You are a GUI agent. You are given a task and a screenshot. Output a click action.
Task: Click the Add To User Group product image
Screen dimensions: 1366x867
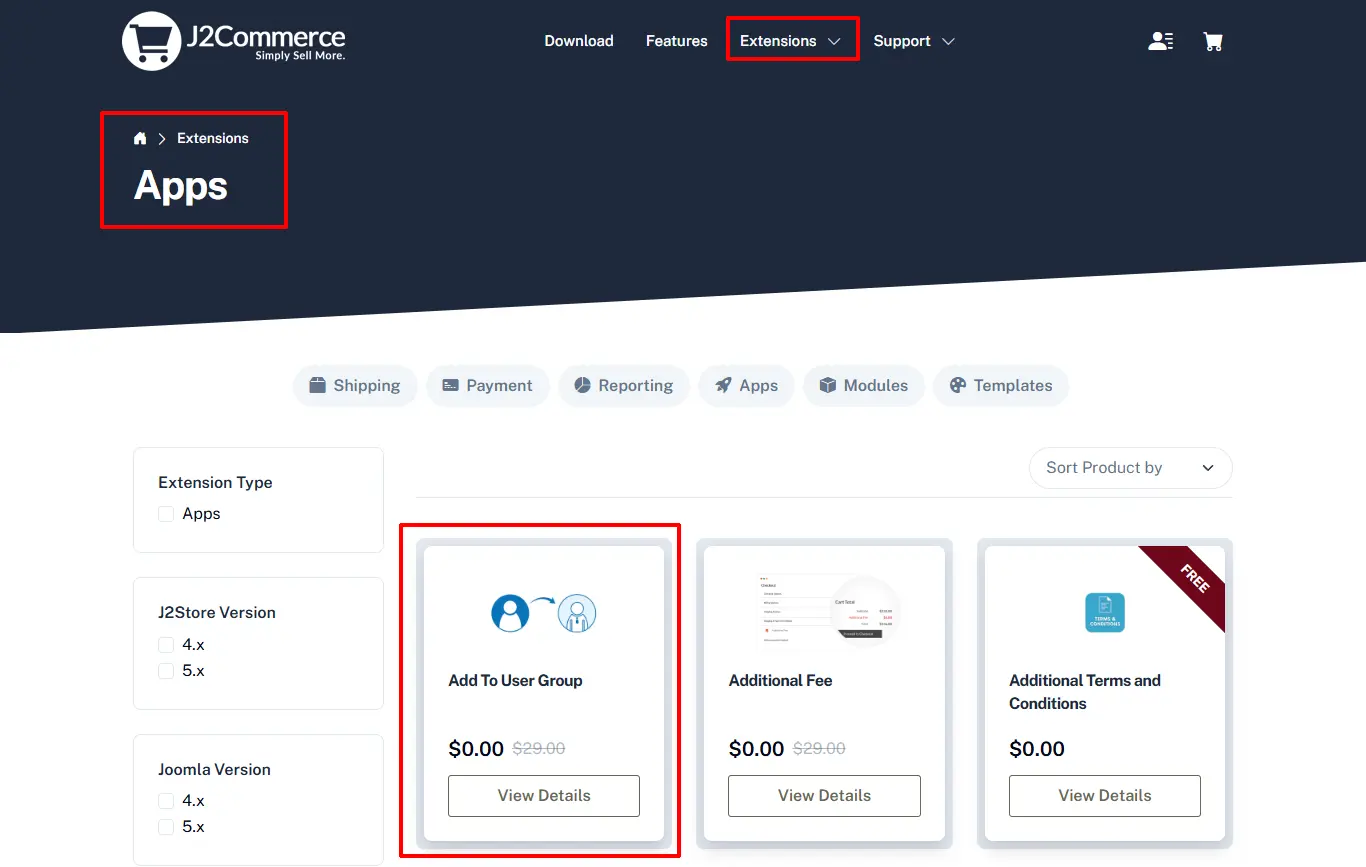tap(544, 612)
